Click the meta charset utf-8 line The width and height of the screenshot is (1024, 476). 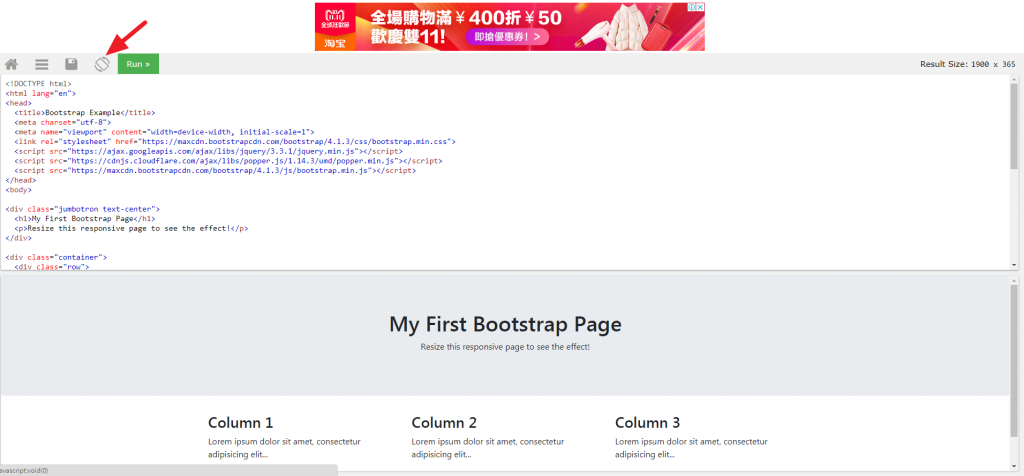pos(63,122)
